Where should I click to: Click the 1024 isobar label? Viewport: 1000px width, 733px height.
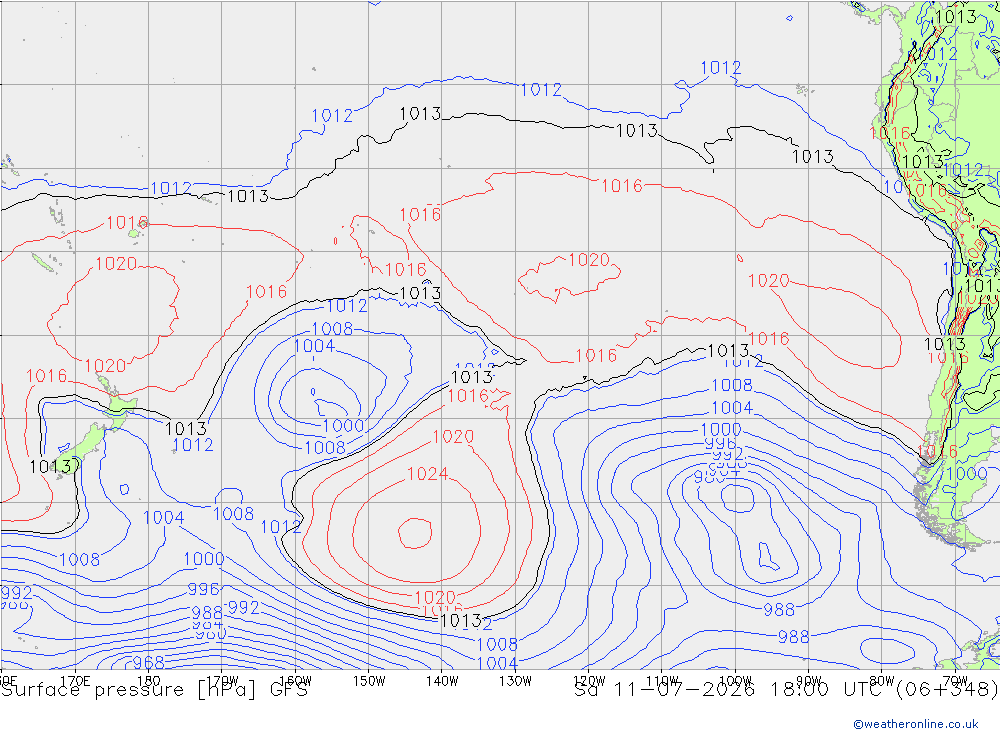[x=427, y=474]
